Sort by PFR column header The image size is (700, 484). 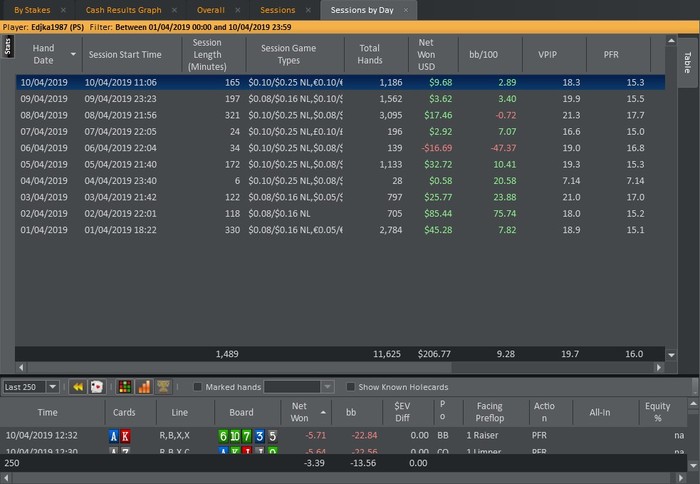click(x=611, y=54)
